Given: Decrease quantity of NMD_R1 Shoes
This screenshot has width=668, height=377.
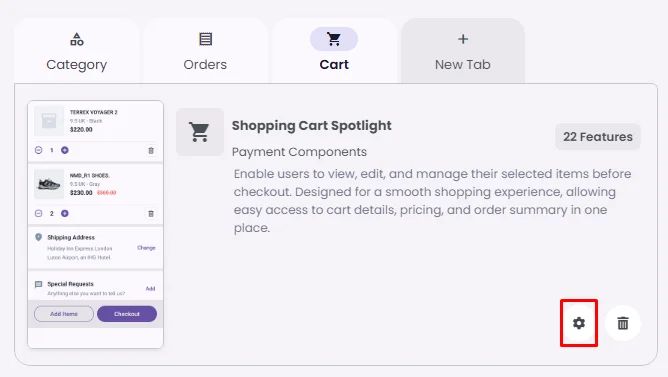Looking at the screenshot, I should (x=38, y=213).
